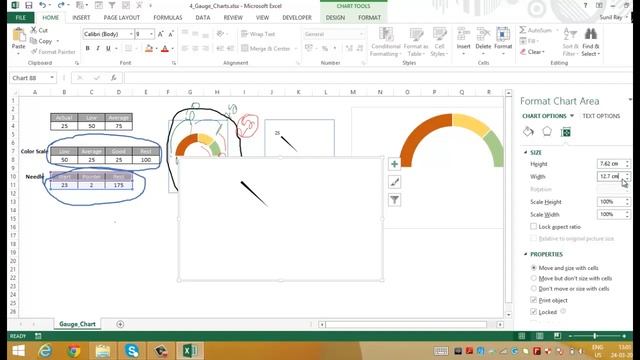Viewport: 640px width, 360px height.
Task: Toggle italic formatting
Action: [98, 49]
